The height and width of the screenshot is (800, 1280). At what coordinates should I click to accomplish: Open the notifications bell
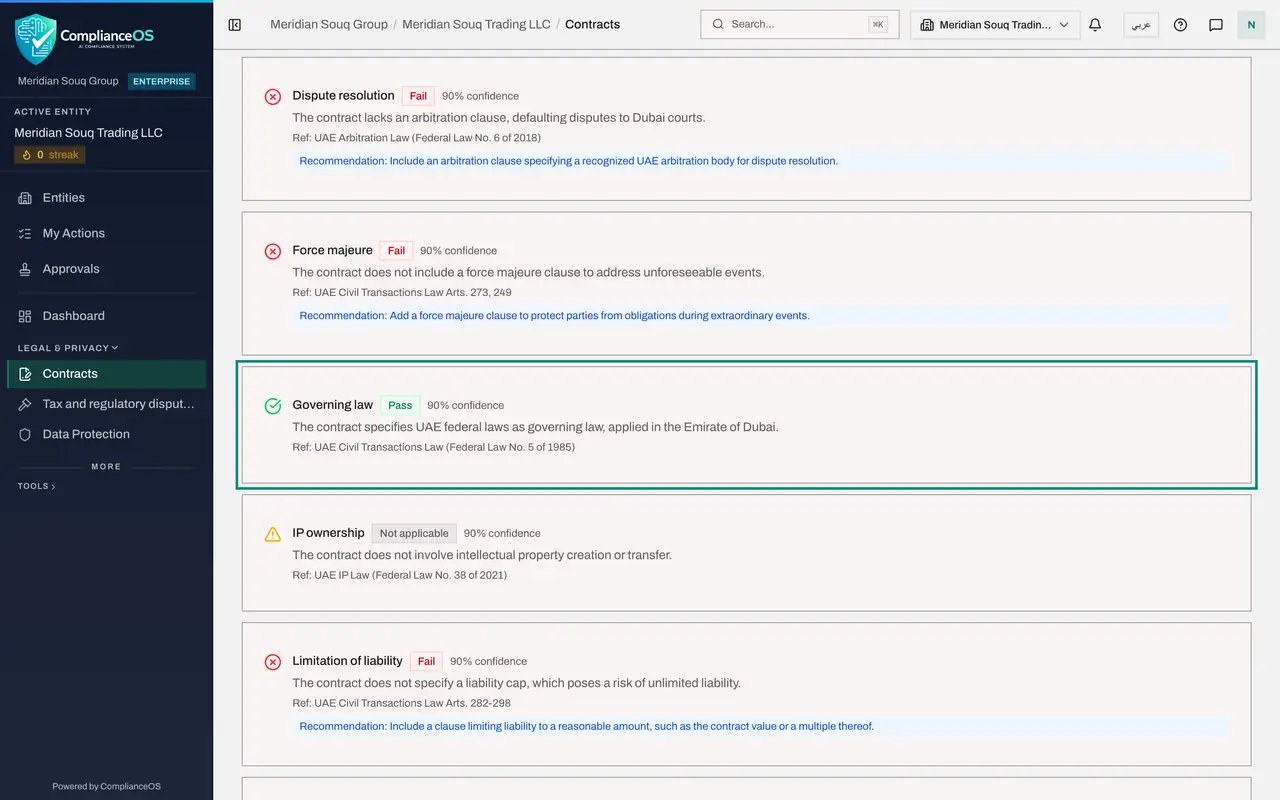pos(1095,24)
